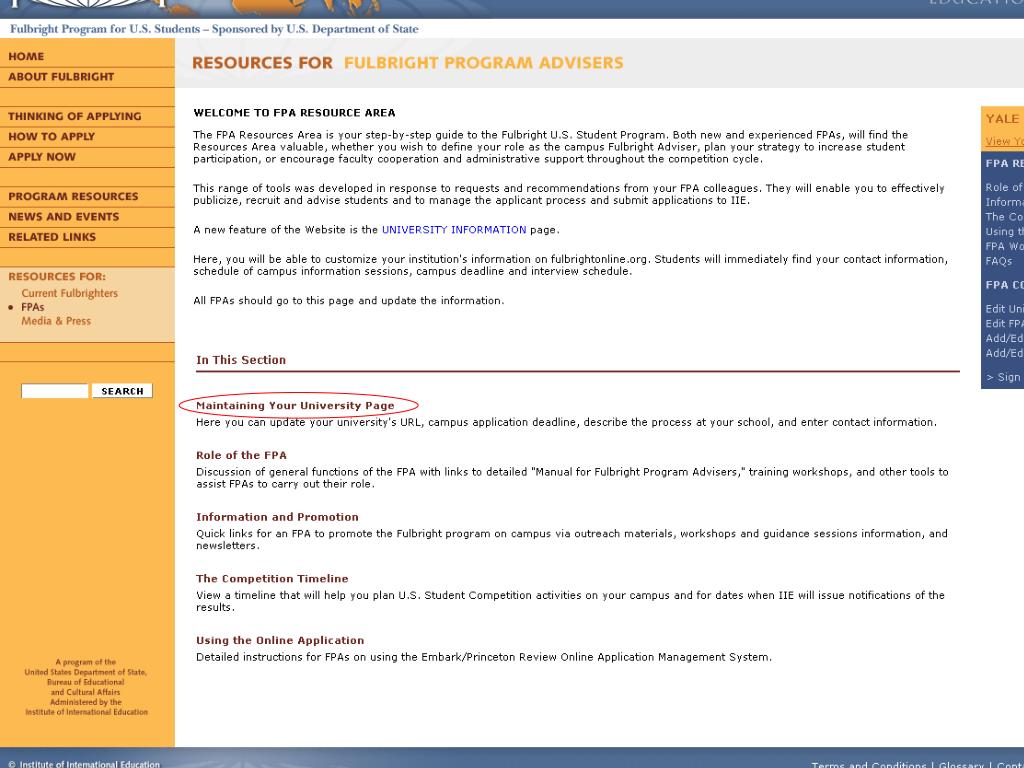Open the HOME navigation item
The image size is (1024, 768).
pos(26,57)
